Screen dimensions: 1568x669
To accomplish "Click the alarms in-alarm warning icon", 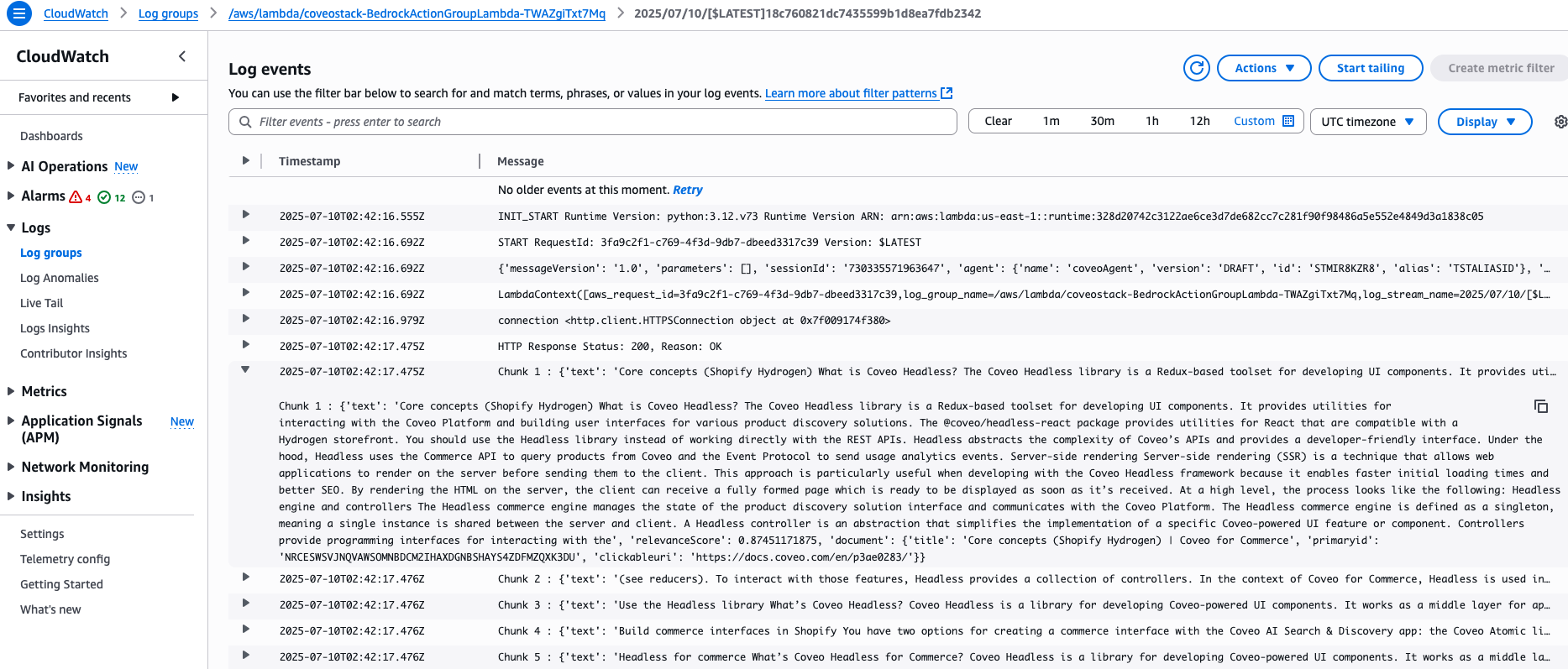I will coord(76,196).
